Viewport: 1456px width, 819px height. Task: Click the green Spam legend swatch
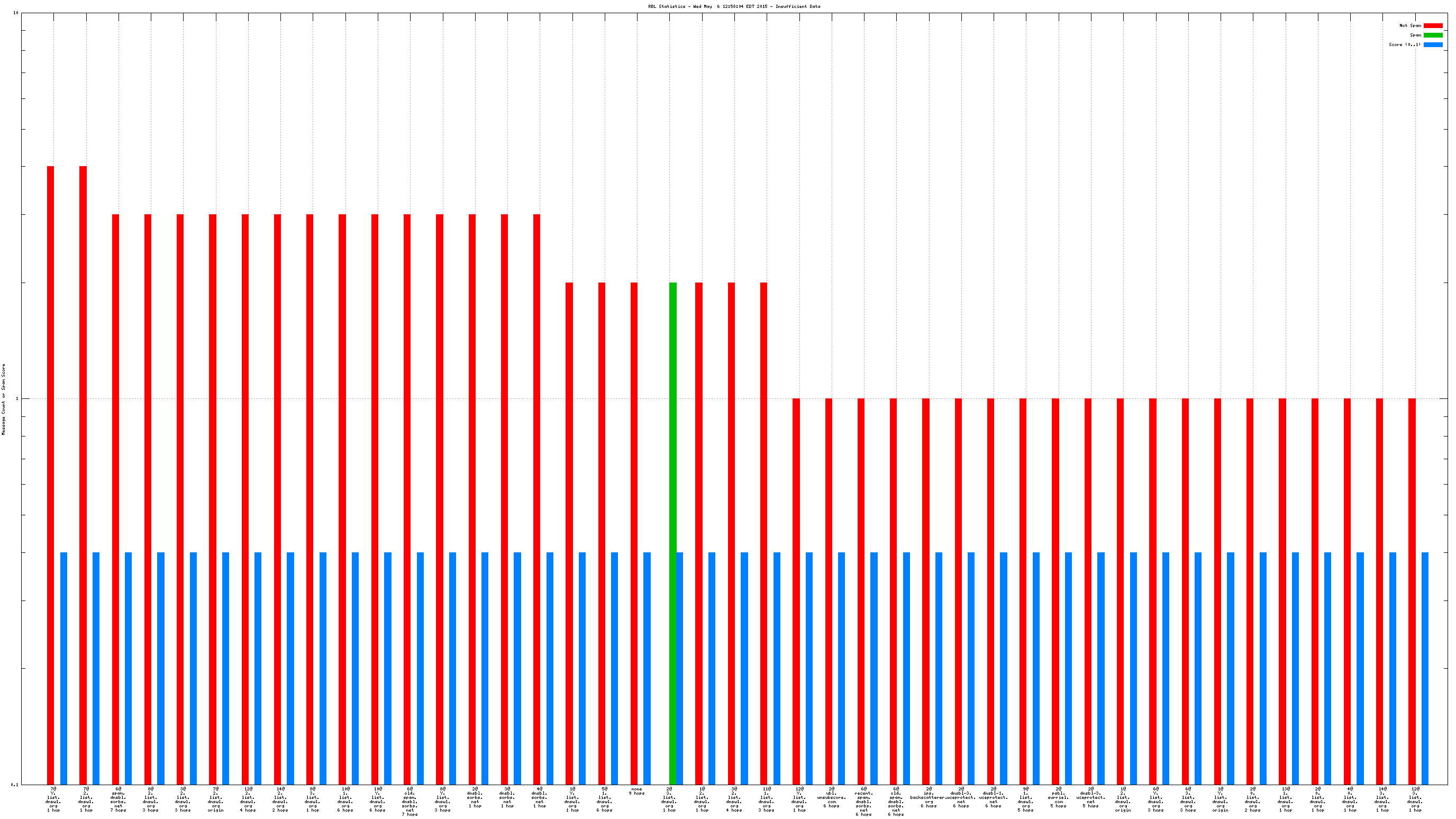(x=1432, y=35)
